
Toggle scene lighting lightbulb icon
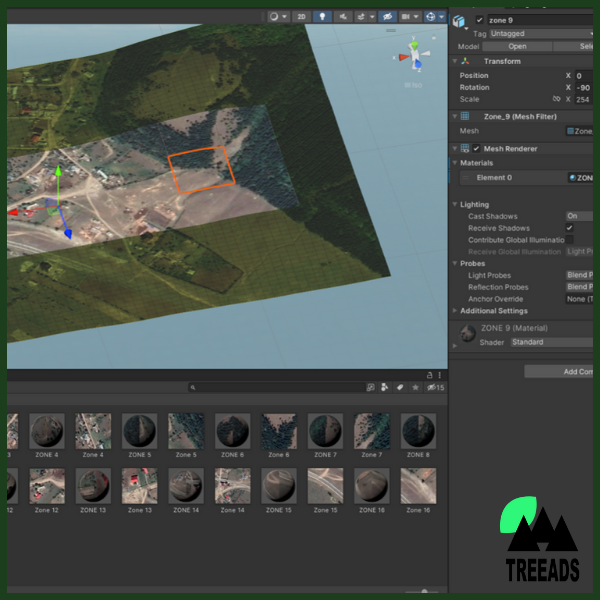[322, 17]
